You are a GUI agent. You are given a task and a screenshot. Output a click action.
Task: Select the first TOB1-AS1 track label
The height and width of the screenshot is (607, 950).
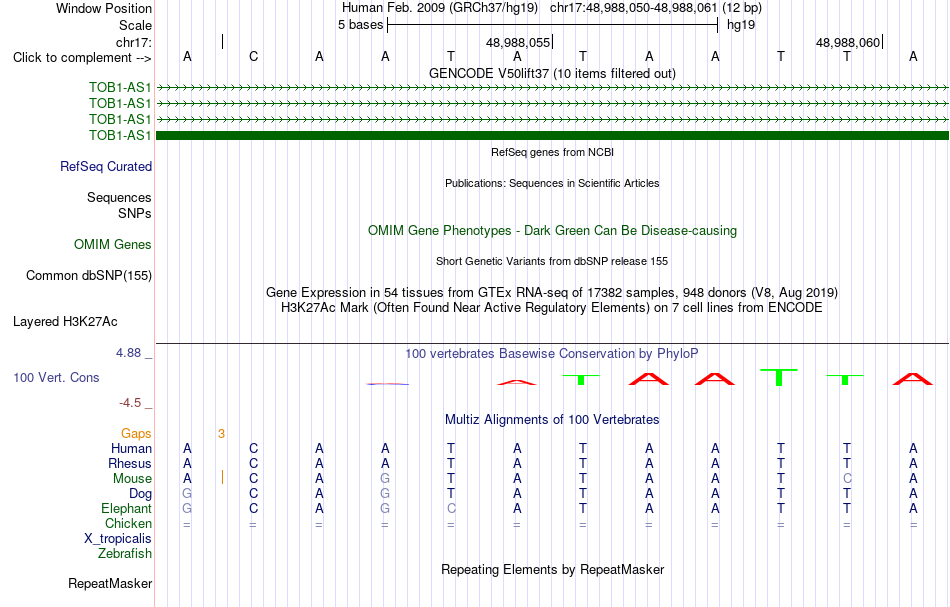(120, 87)
